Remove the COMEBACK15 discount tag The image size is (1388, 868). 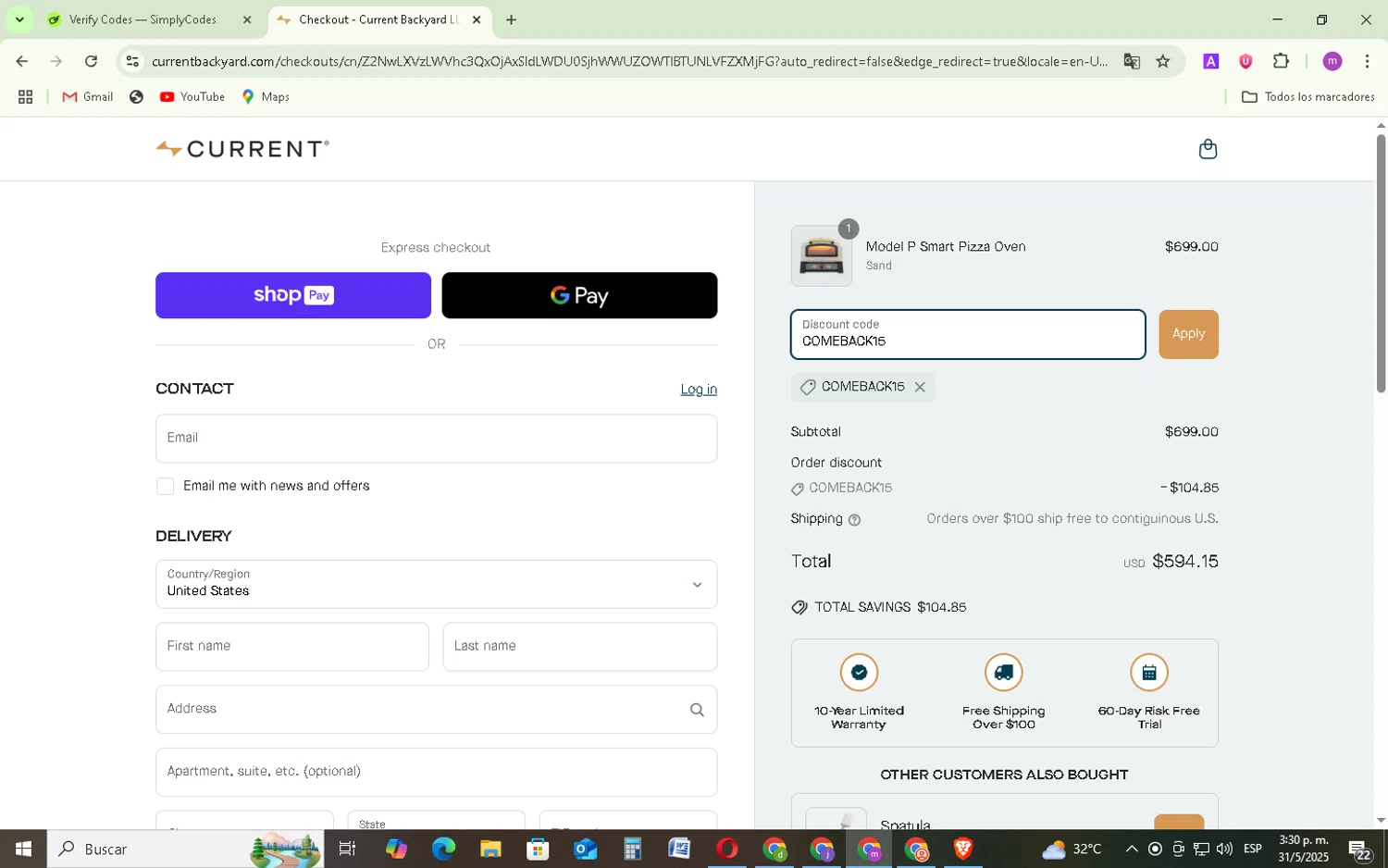click(920, 388)
